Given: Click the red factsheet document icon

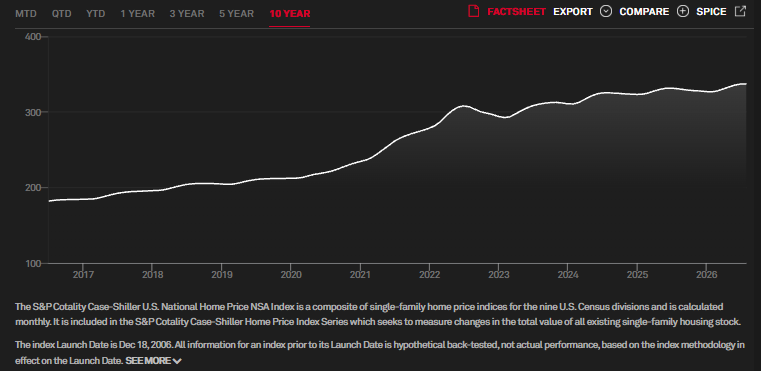Looking at the screenshot, I should click(x=473, y=11).
